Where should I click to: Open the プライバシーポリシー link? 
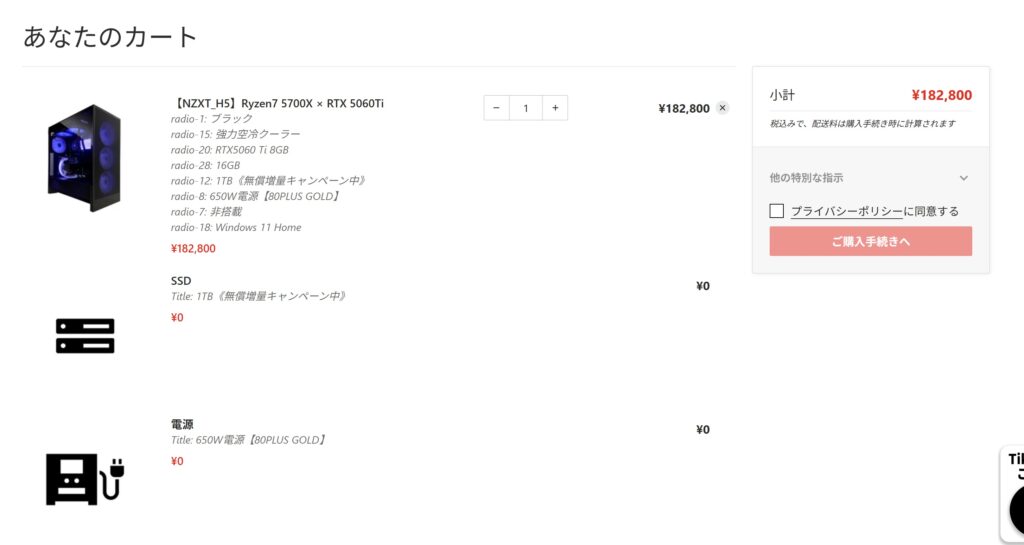click(847, 211)
